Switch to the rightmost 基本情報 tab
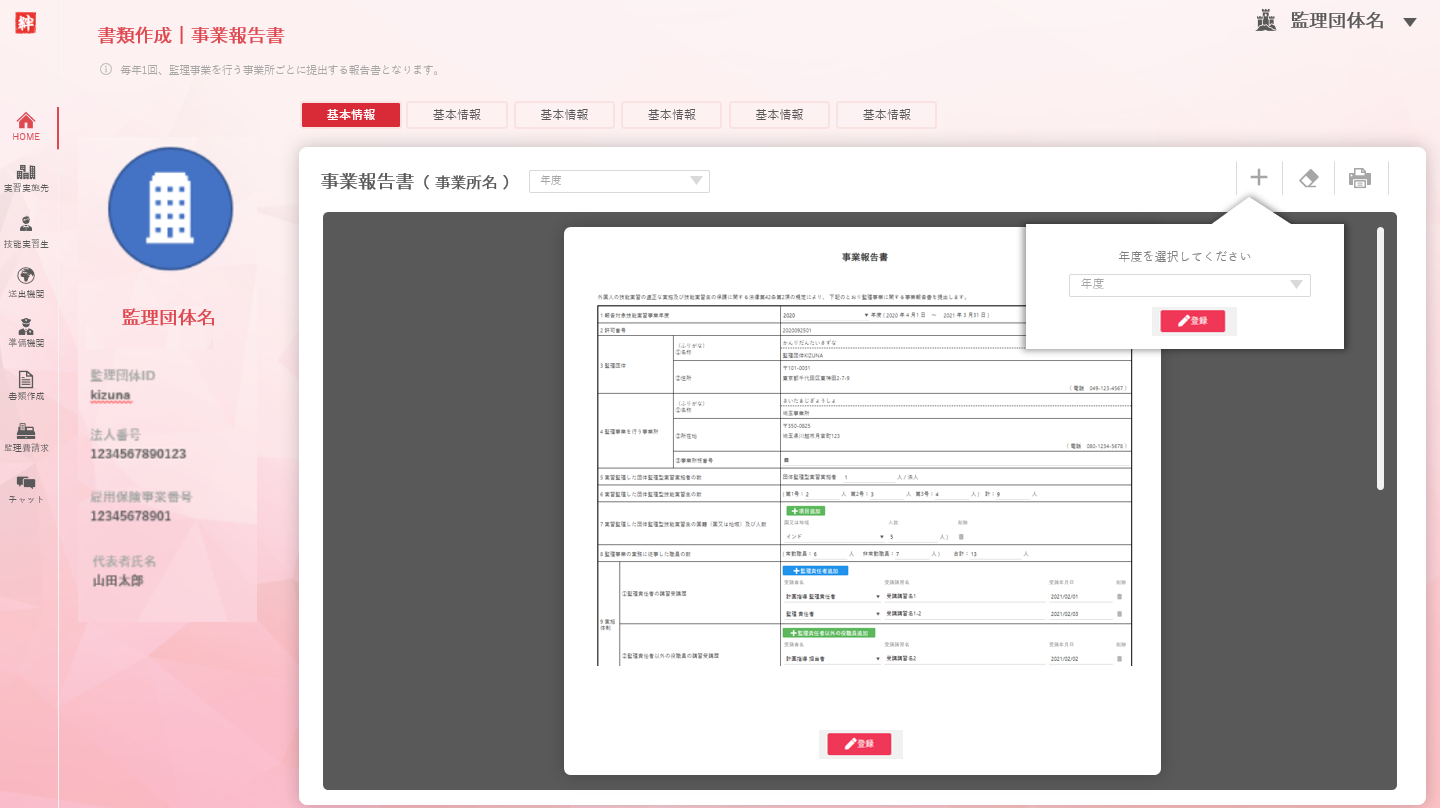Screen dimensions: 1440x808 (x=886, y=115)
